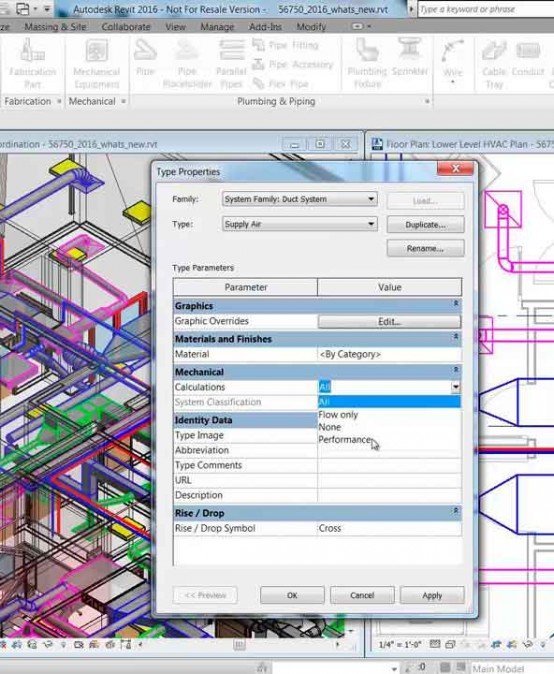Open Customize Quick Access Toolbar dropdown
This screenshot has width=554, height=674.
46,9
